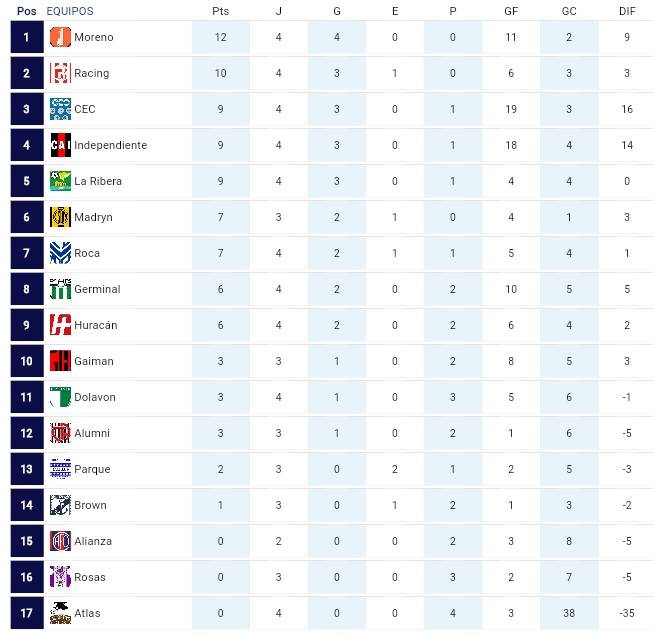Click the Brown team name

point(90,505)
